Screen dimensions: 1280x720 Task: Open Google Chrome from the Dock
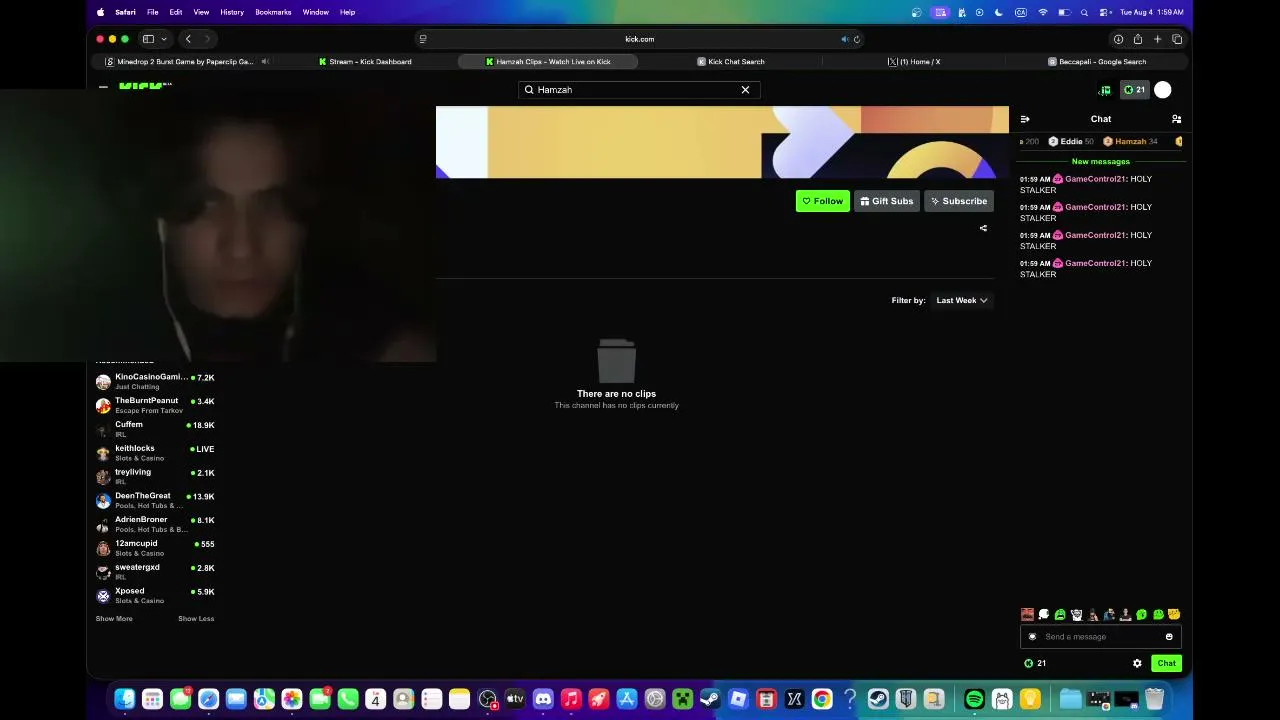click(x=822, y=699)
